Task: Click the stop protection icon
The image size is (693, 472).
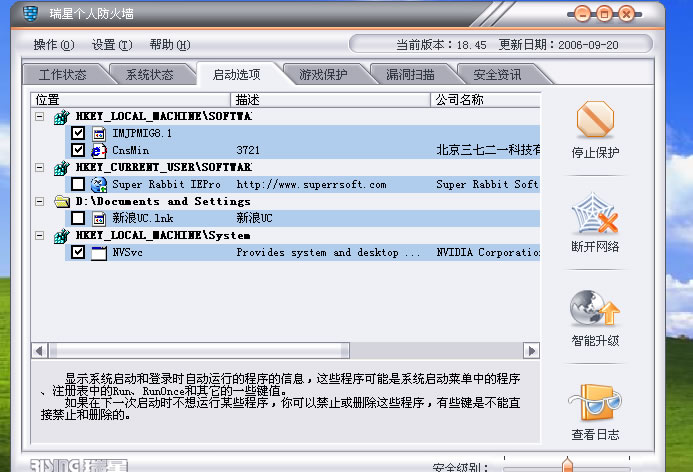Action: click(595, 119)
